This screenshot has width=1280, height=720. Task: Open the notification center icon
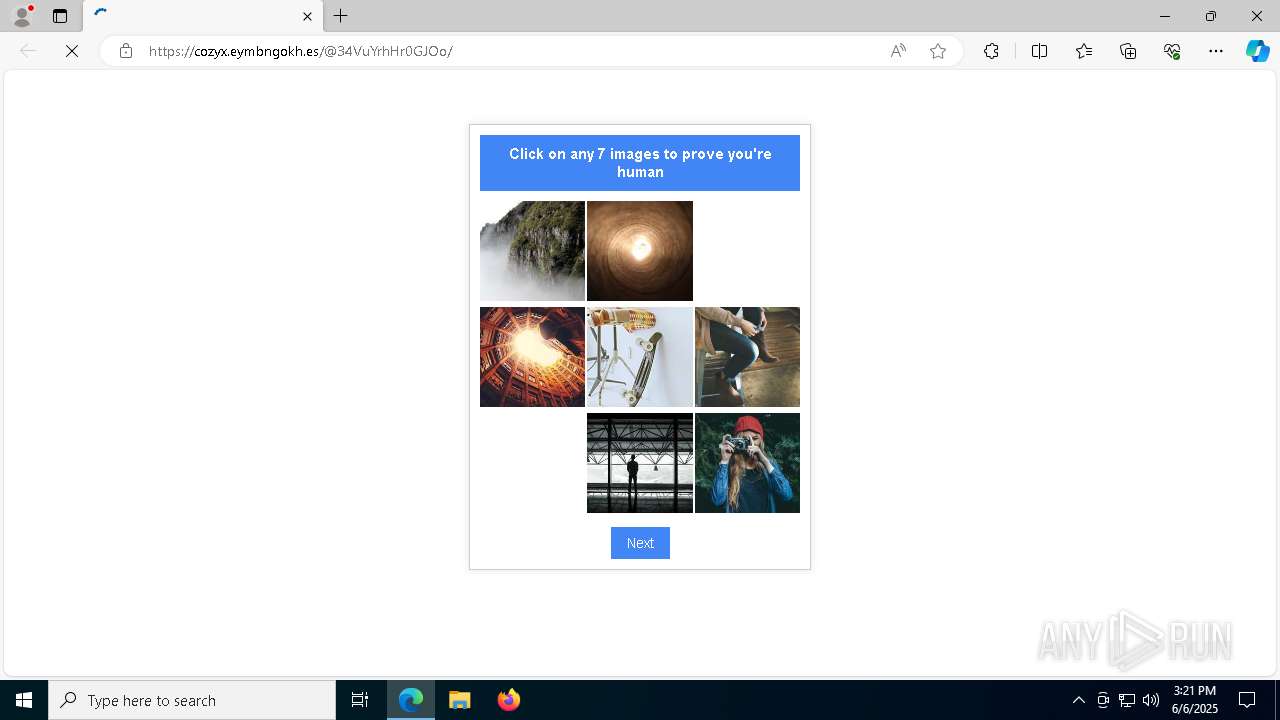[1247, 700]
